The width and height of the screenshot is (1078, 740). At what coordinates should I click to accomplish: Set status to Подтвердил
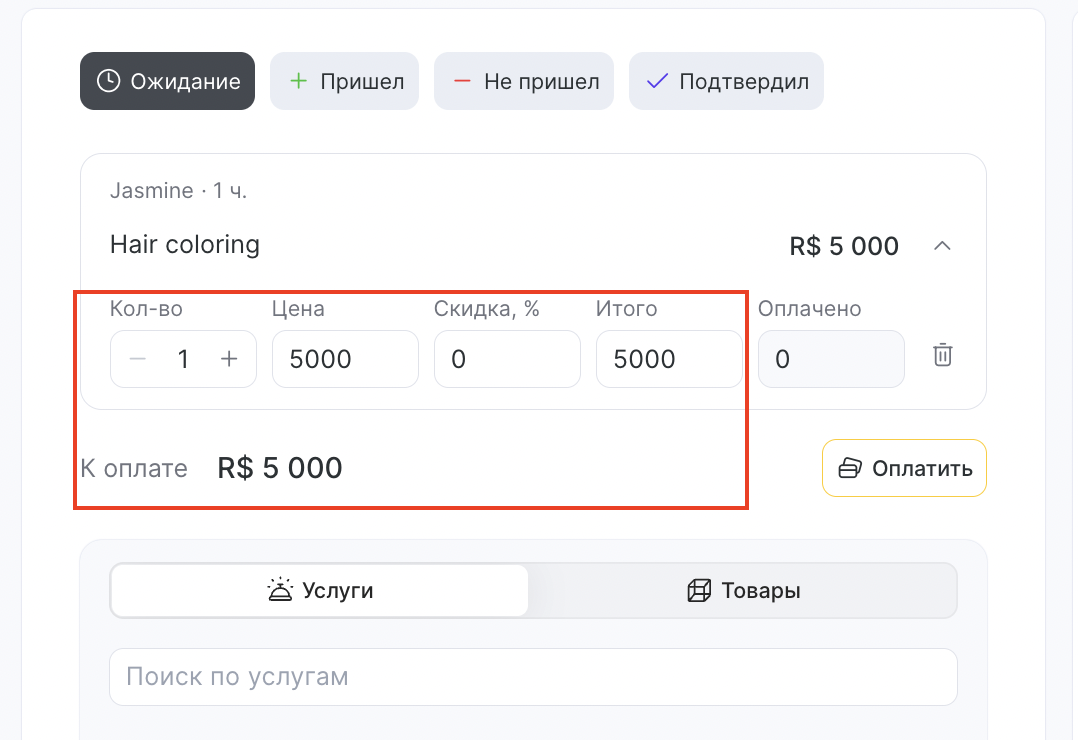(x=726, y=81)
